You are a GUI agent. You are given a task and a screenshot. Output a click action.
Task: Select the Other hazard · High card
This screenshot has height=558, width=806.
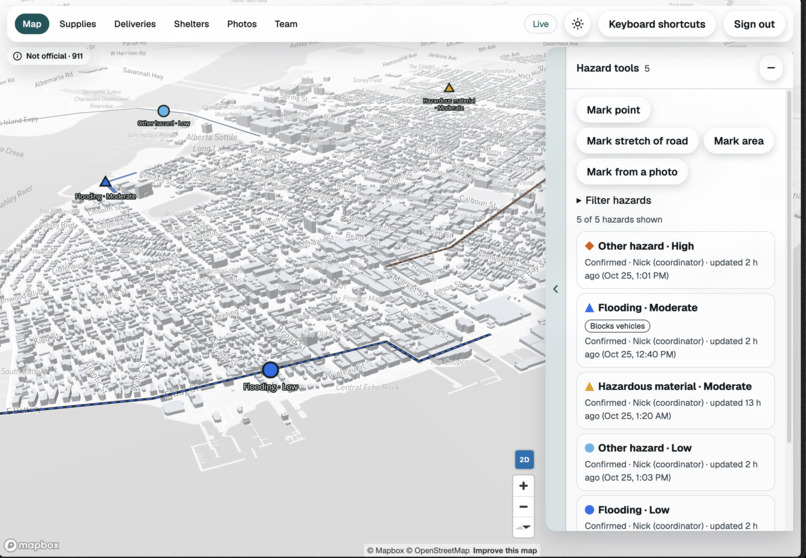[x=675, y=260]
